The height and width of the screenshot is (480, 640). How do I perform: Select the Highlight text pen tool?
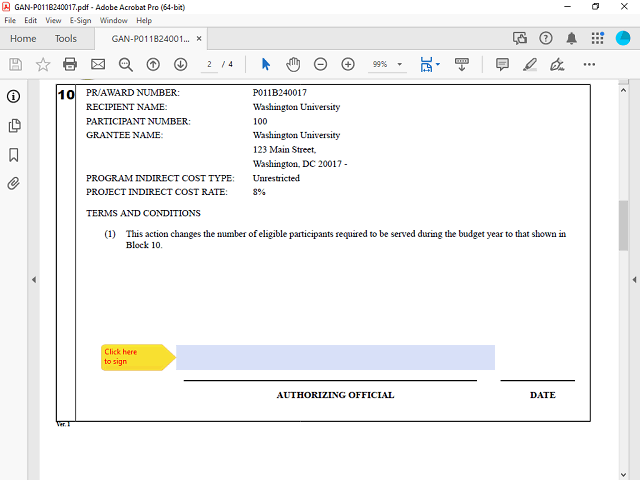pos(530,64)
